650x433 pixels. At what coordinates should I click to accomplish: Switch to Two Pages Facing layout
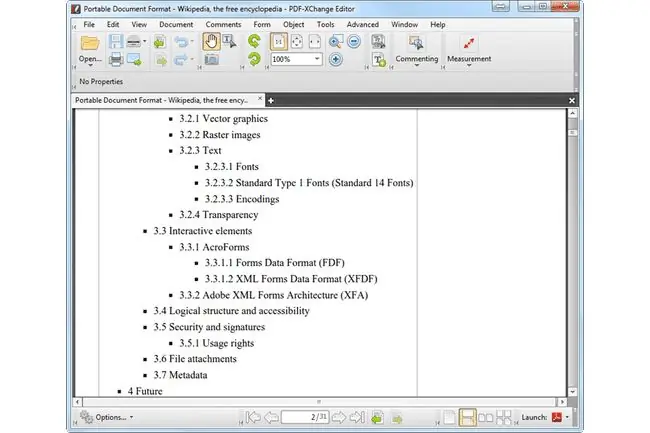click(x=485, y=417)
